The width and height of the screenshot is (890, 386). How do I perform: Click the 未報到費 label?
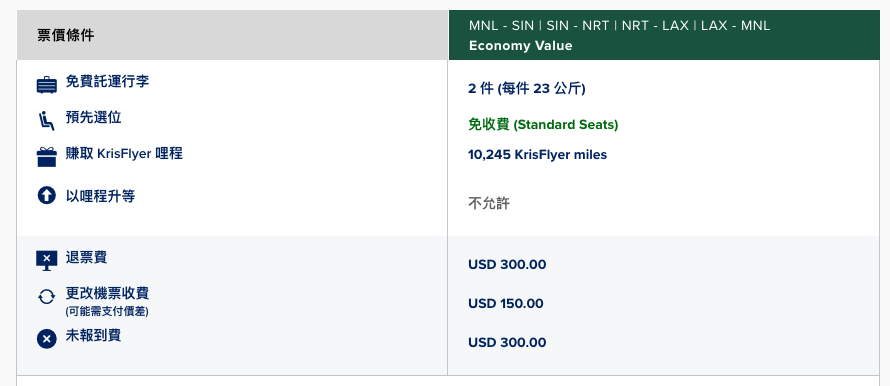point(93,335)
